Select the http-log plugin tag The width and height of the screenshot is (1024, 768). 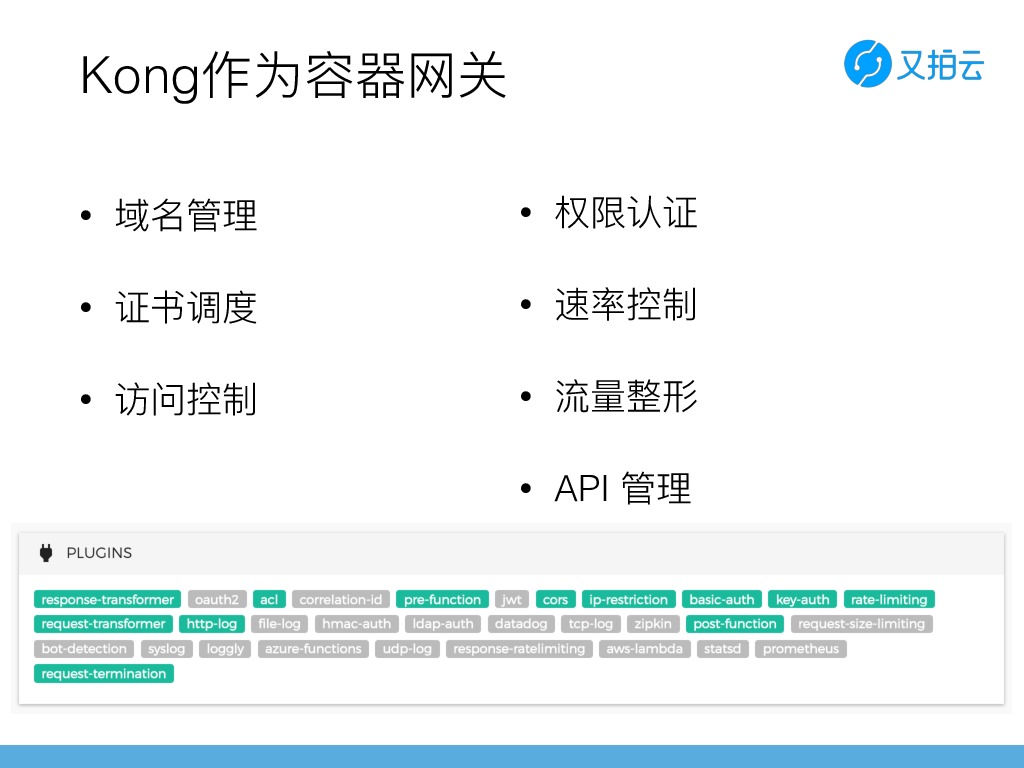(x=212, y=624)
